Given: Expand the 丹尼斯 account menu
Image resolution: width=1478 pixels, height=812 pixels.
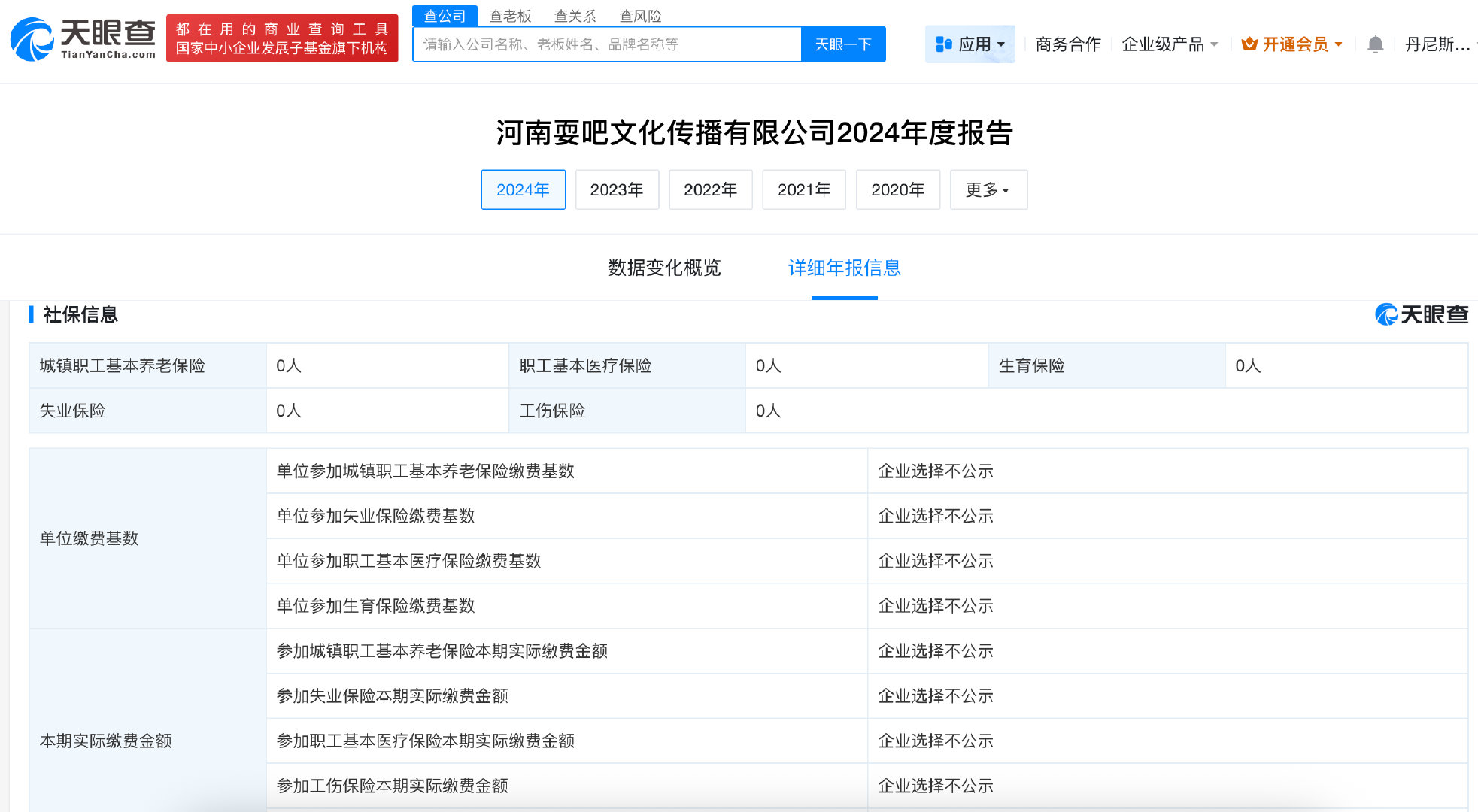Looking at the screenshot, I should (x=1439, y=44).
